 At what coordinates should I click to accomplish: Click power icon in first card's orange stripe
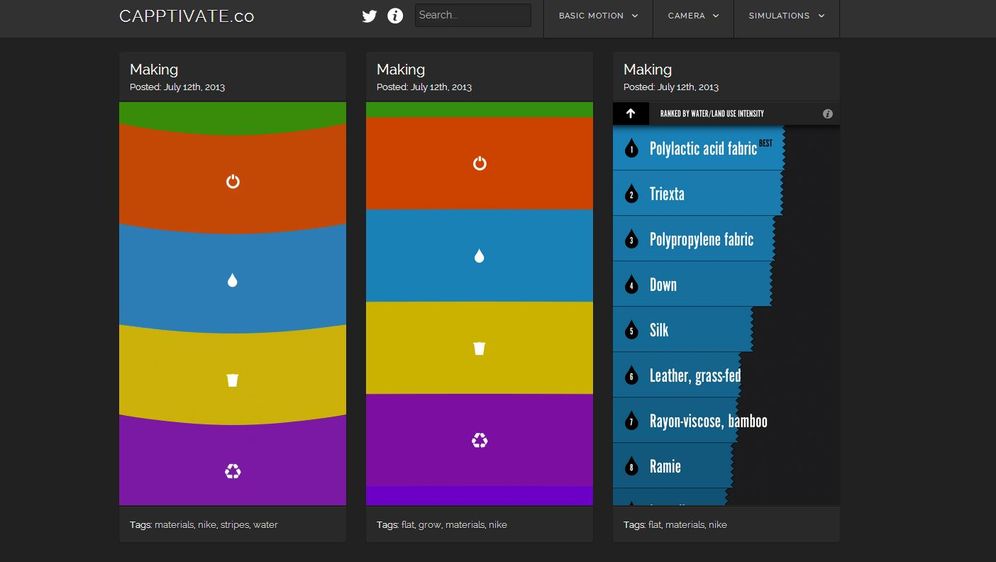pos(233,181)
